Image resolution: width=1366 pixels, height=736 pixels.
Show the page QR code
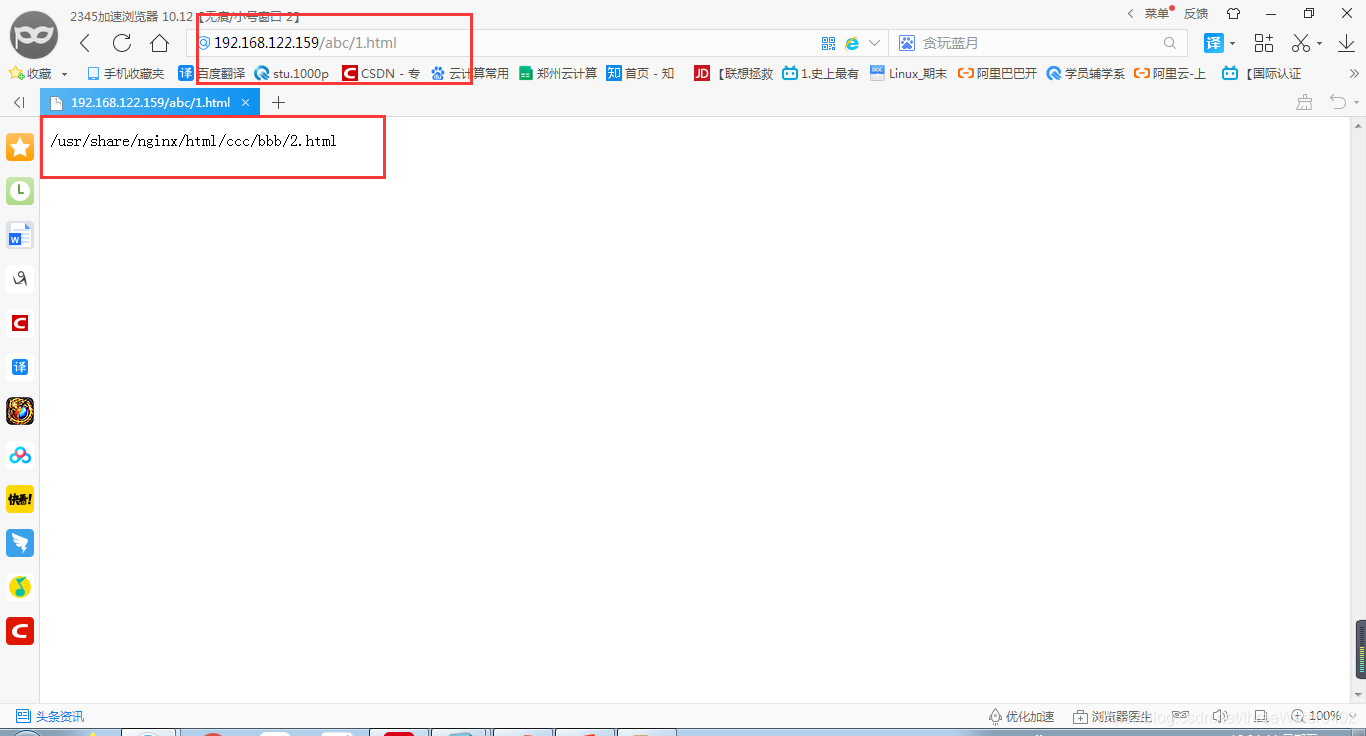(x=828, y=43)
